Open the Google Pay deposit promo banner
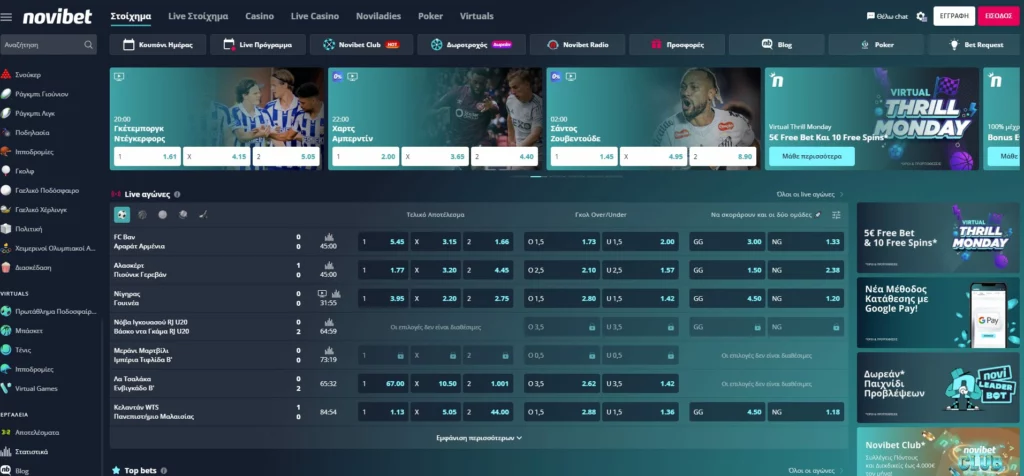The width and height of the screenshot is (1024, 476). [938, 312]
